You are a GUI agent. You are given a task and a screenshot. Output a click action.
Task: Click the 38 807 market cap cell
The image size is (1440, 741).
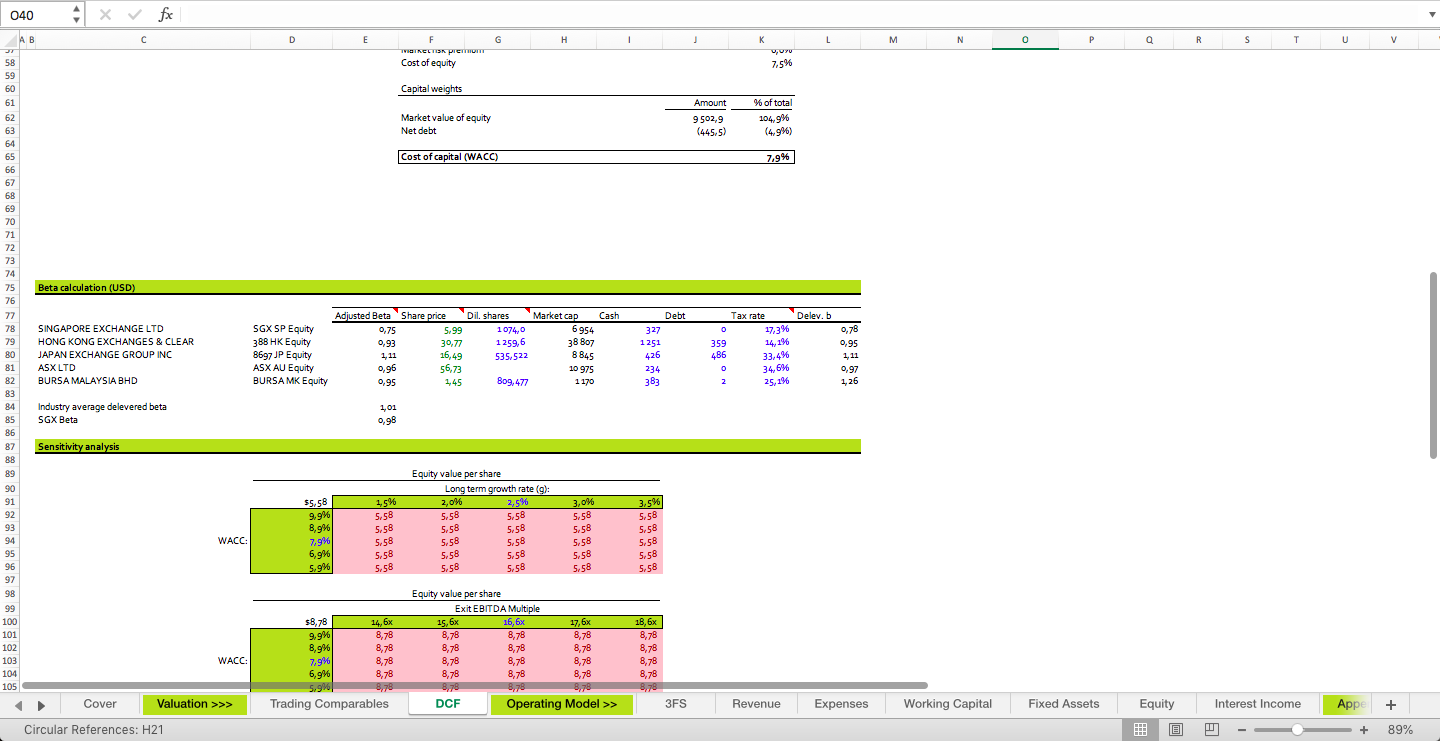[x=581, y=341]
